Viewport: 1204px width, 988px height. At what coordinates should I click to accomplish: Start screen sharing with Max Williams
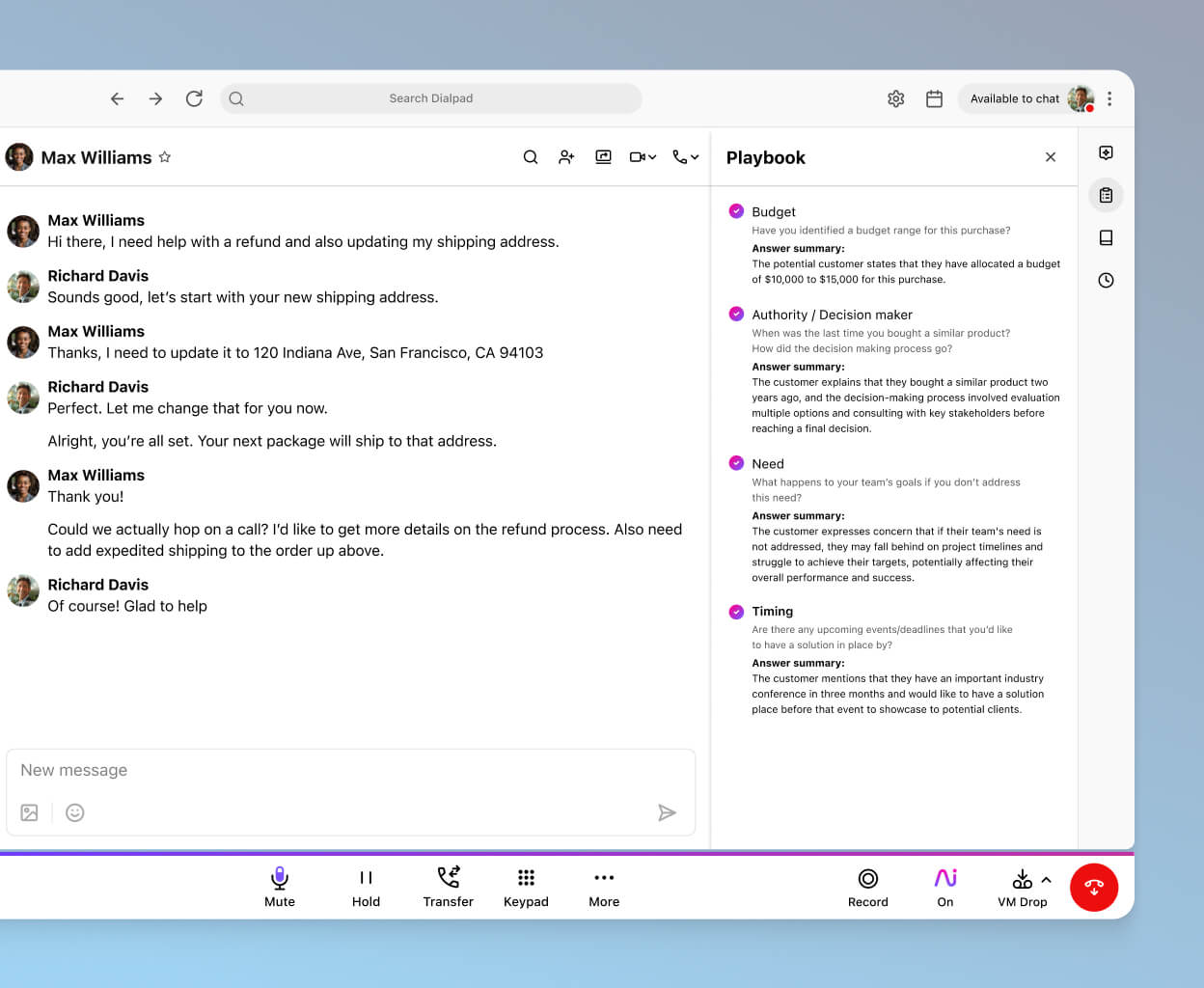(x=603, y=156)
